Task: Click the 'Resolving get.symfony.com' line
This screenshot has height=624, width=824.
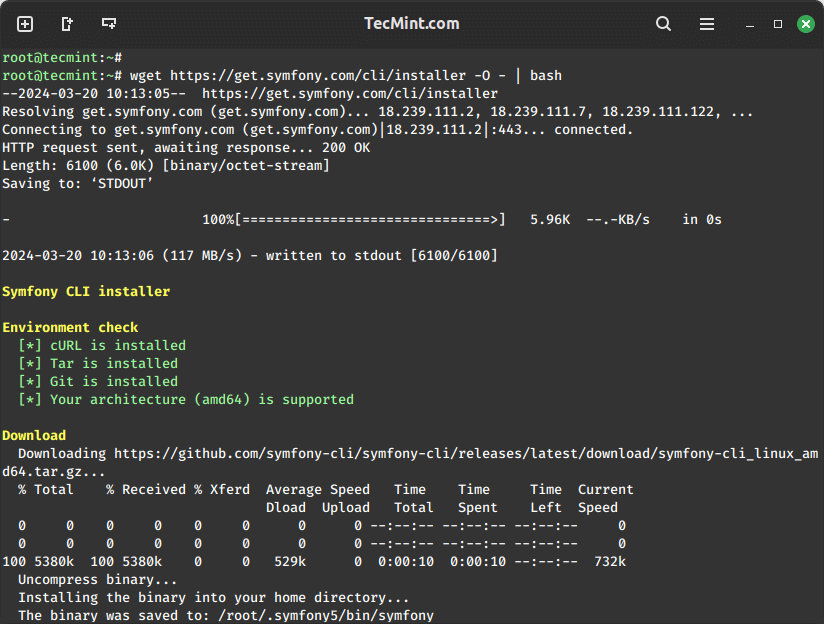Action: click(378, 111)
